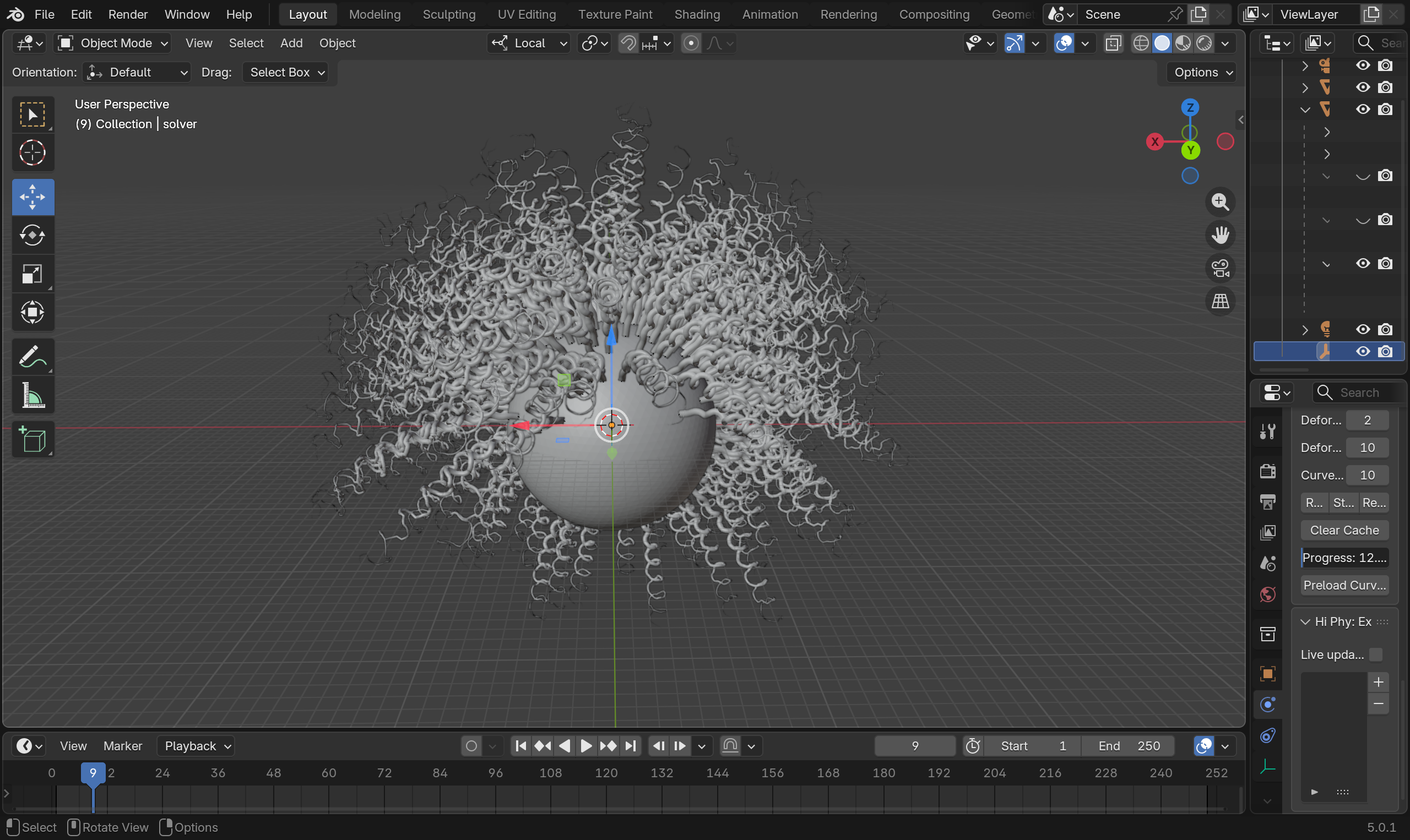Viewport: 1410px width, 840px height.
Task: Toggle X-ray view button
Action: pos(1113,43)
